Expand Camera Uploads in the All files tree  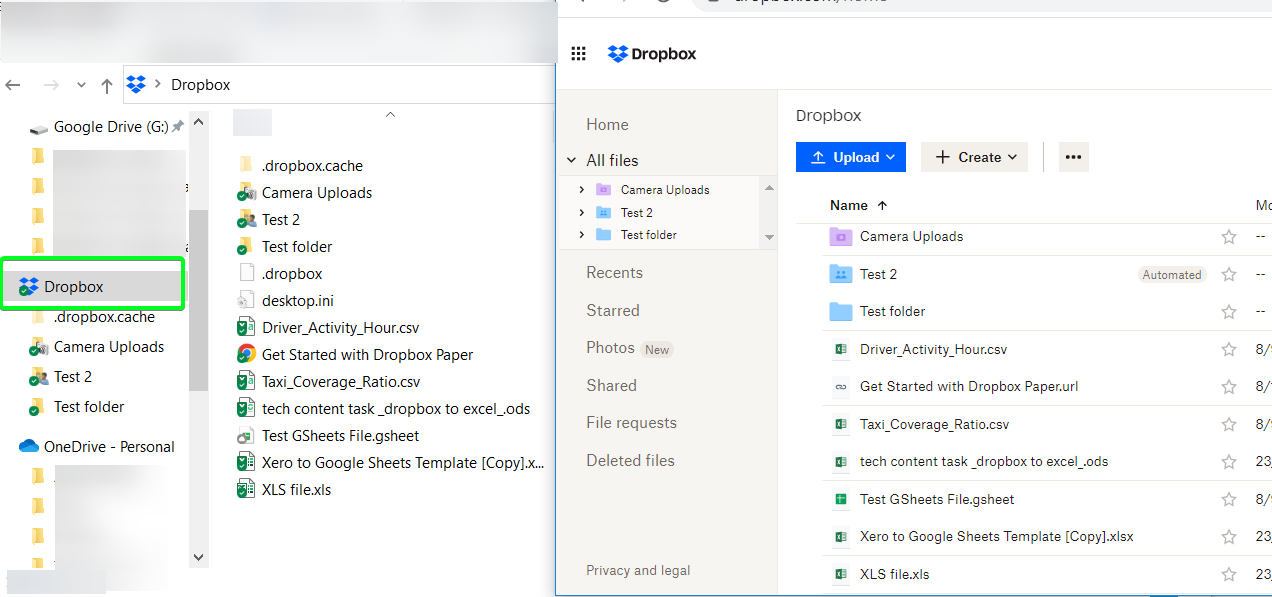click(x=584, y=189)
